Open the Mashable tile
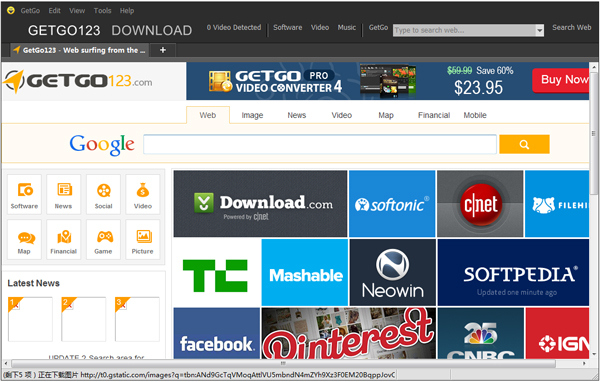 pyautogui.click(x=305, y=273)
